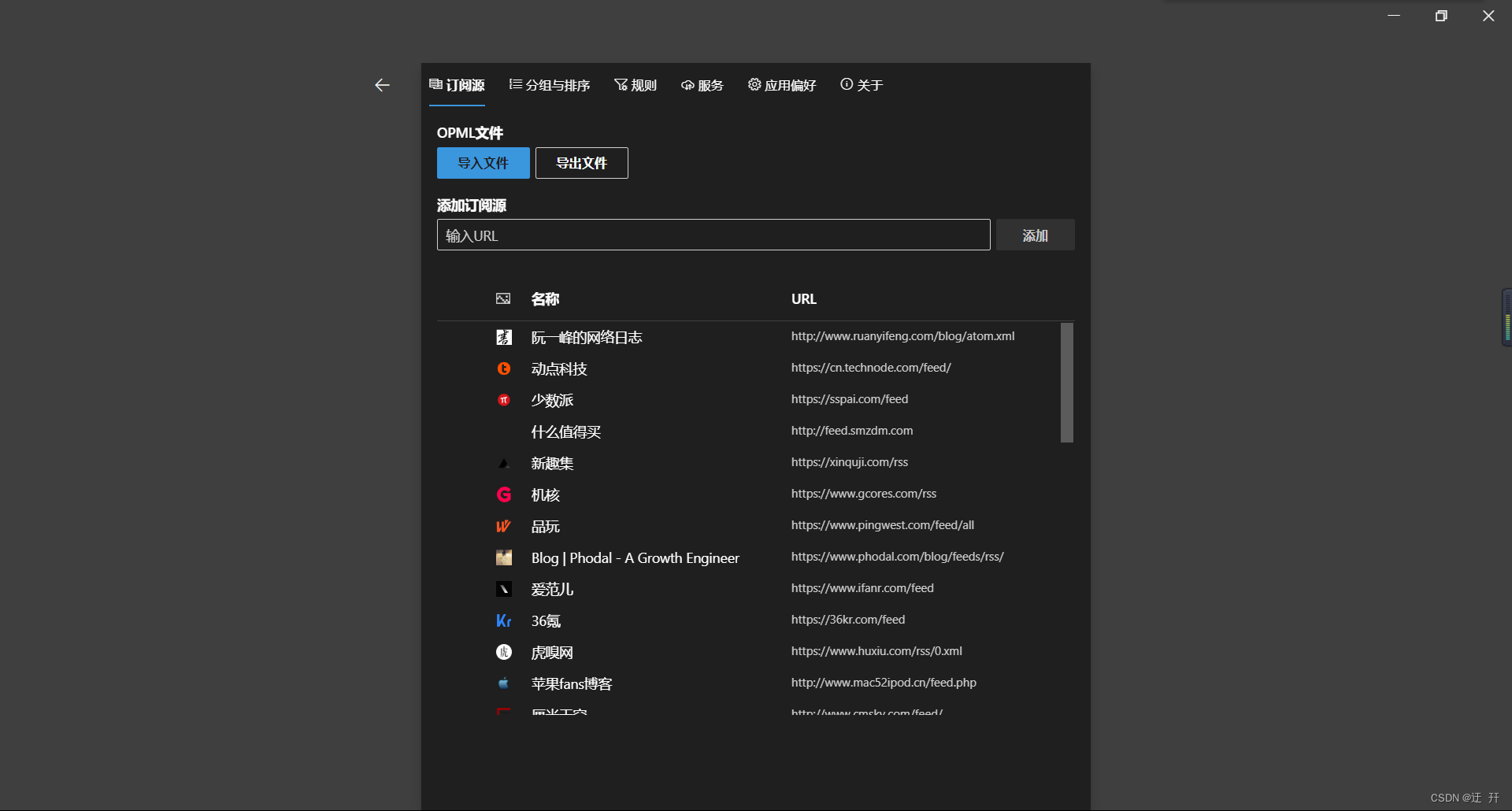Viewport: 1512px width, 811px height.
Task: Select the 36氪 Kr feed icon
Action: (504, 620)
